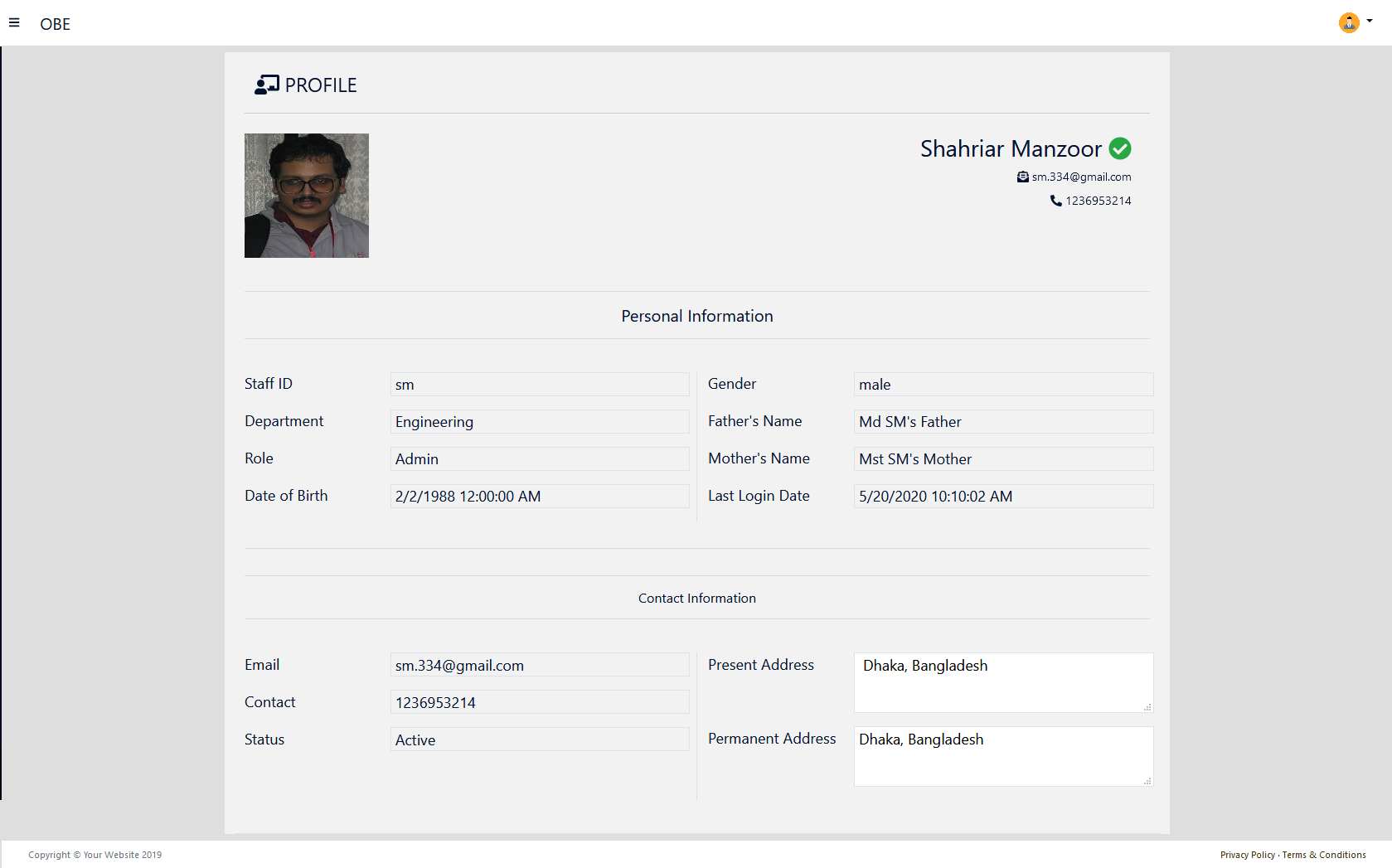Viewport: 1392px width, 868px height.
Task: Click the Date of Birth label
Action: (x=286, y=496)
